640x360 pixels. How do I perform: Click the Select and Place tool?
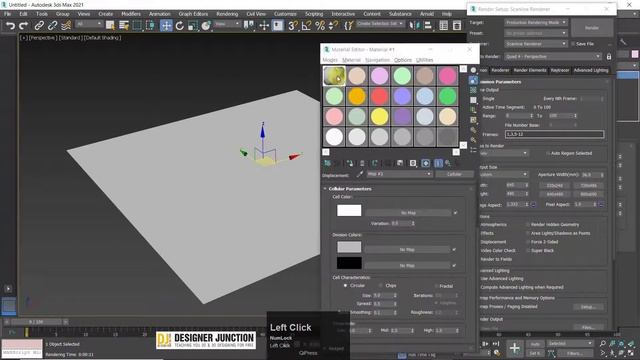tap(206, 26)
